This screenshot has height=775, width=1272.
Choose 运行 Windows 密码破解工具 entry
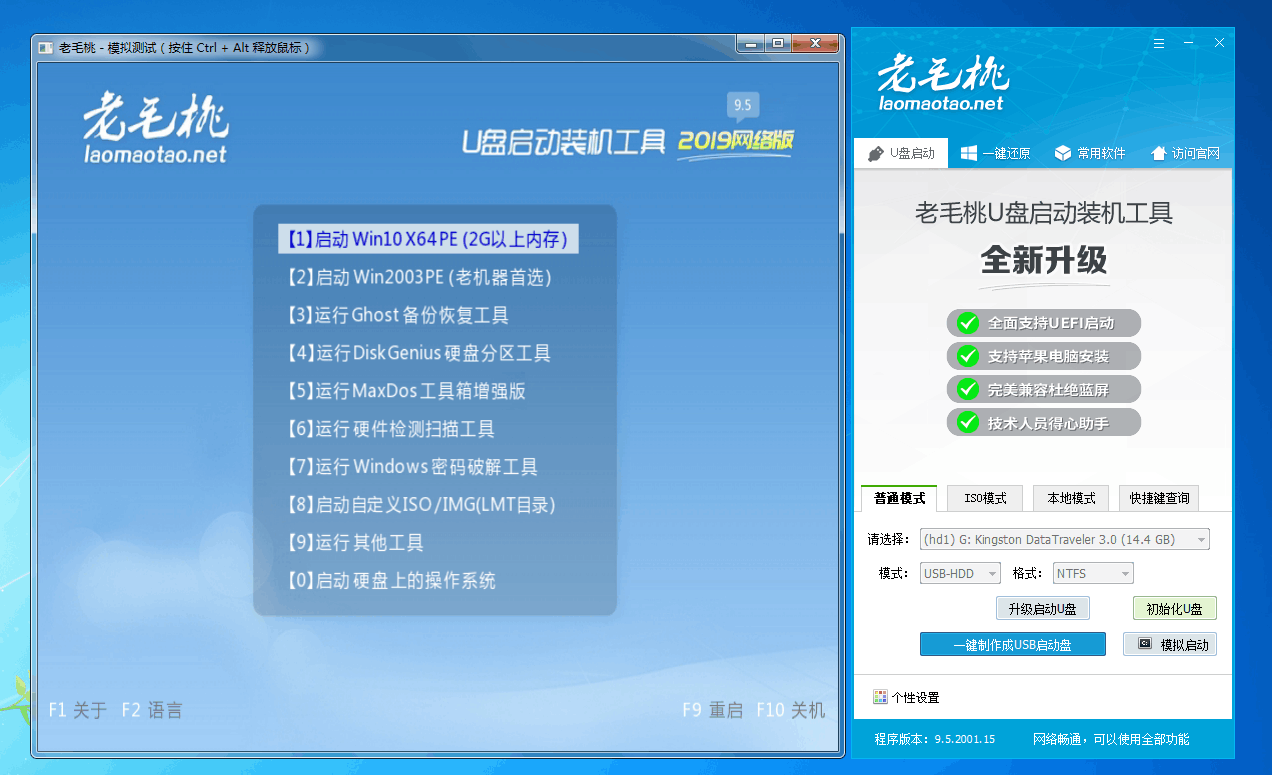point(412,467)
